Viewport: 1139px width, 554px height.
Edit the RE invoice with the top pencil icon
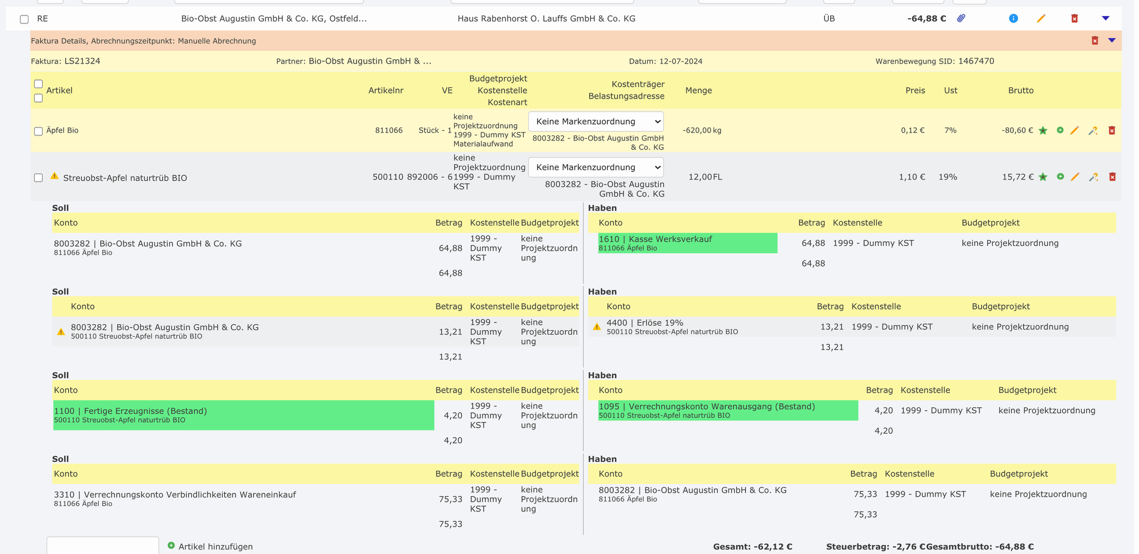pyautogui.click(x=1041, y=18)
